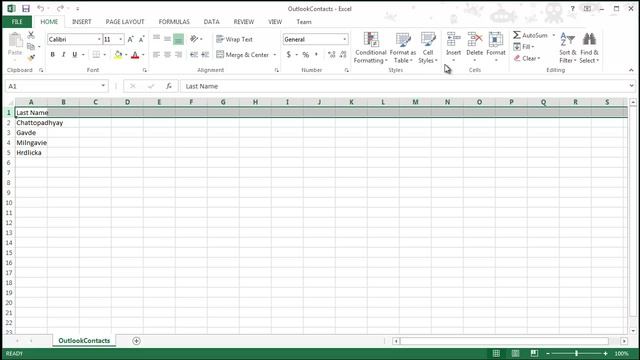Screen dimensions: 640x360
Task: Open Format as Table gallery
Action: 403,48
